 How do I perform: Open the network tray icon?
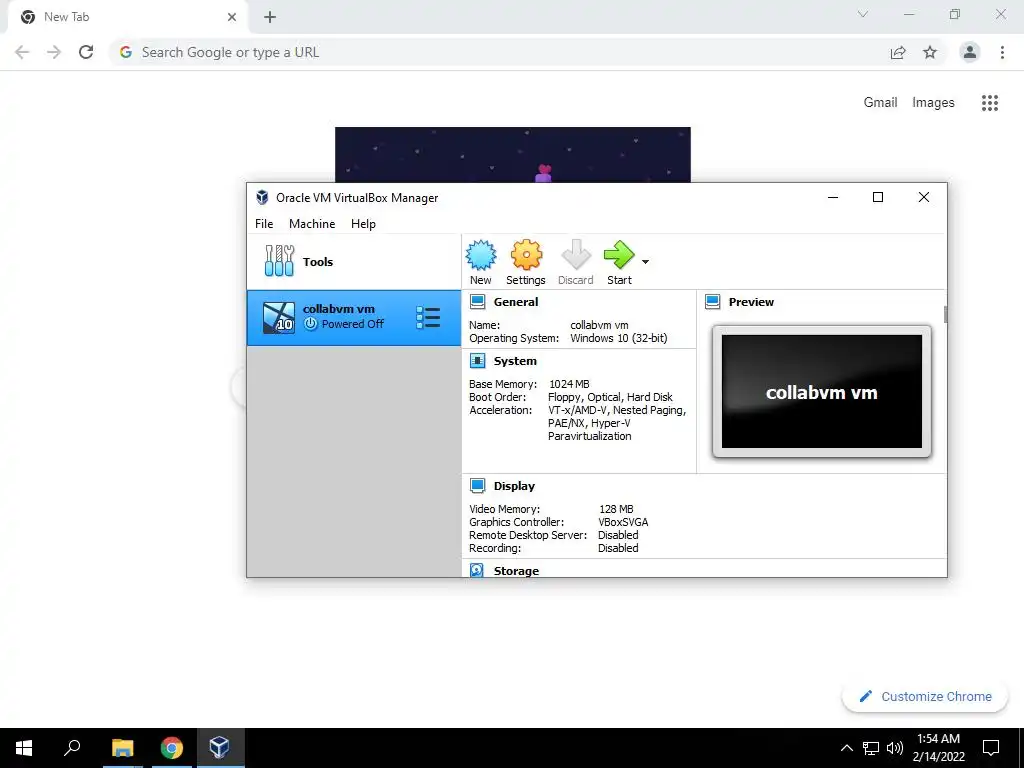pos(871,748)
